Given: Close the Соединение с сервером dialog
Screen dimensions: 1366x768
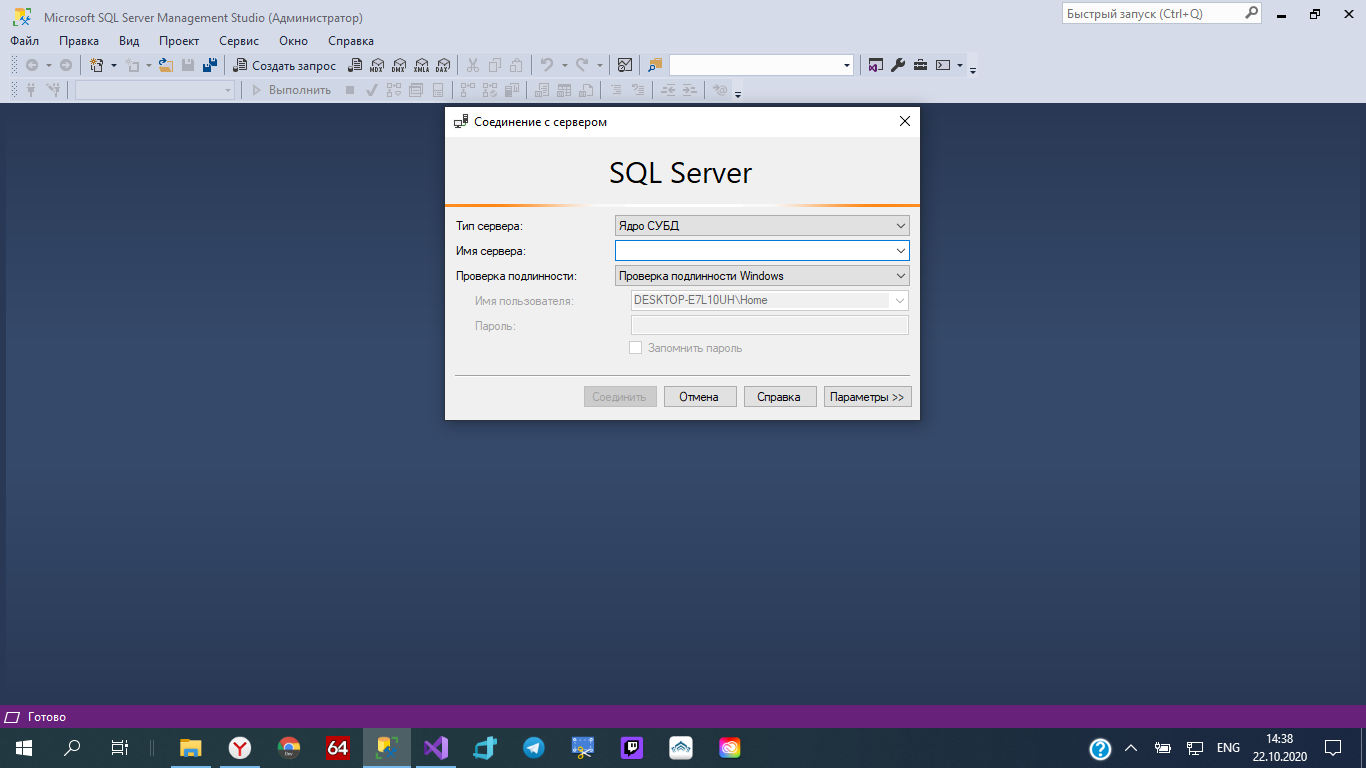Looking at the screenshot, I should 905,121.
